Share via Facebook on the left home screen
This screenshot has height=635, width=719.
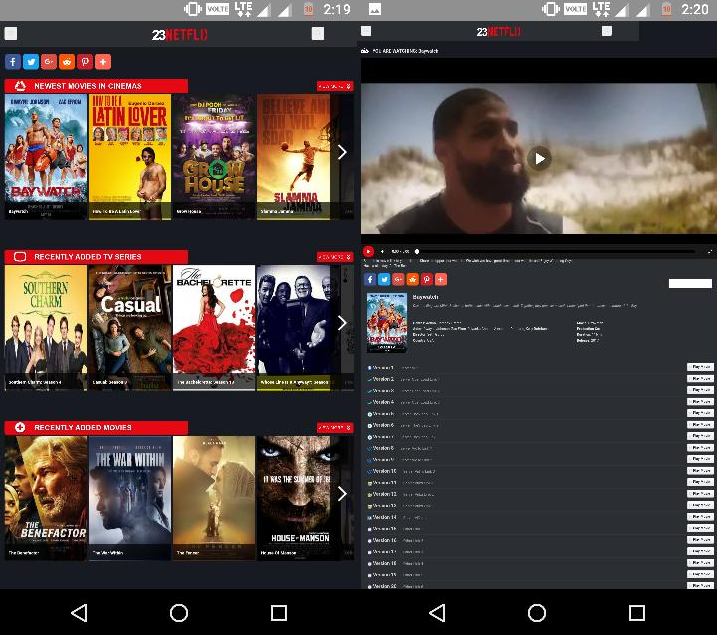(x=13, y=61)
